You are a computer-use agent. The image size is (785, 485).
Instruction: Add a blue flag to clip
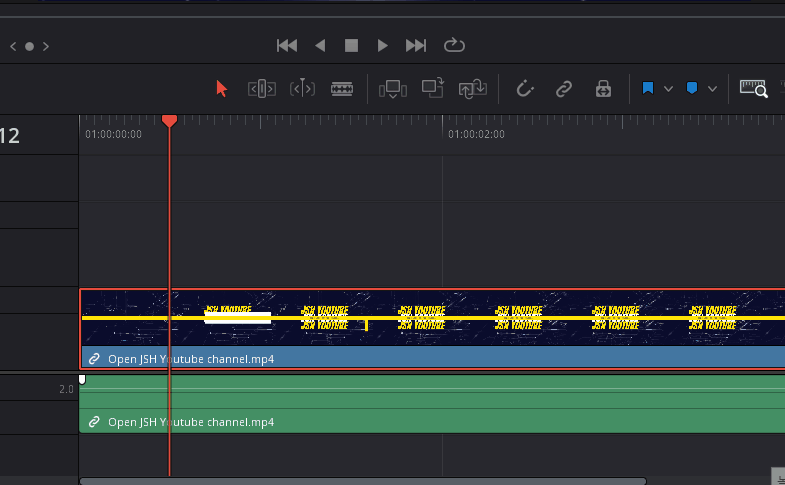tap(648, 89)
